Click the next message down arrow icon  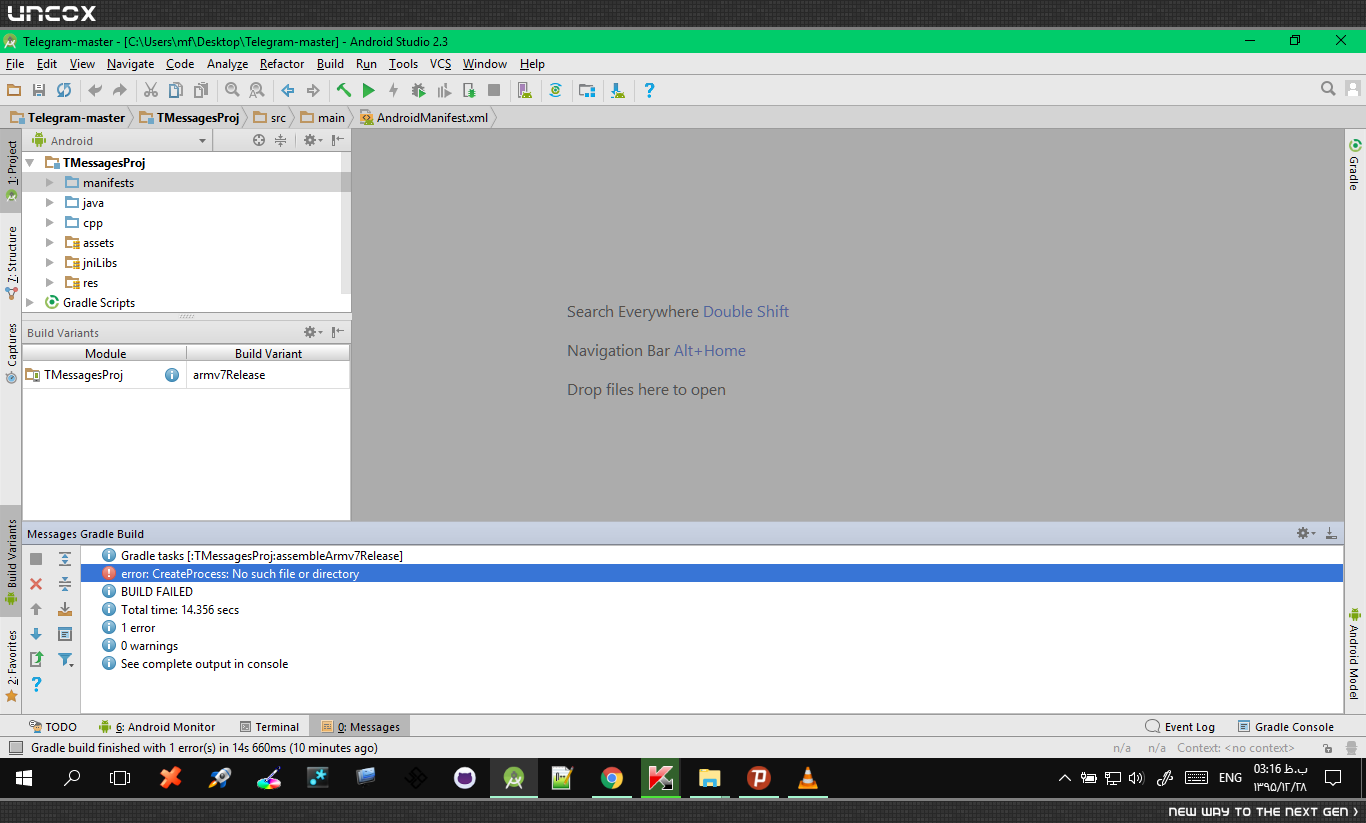click(36, 634)
